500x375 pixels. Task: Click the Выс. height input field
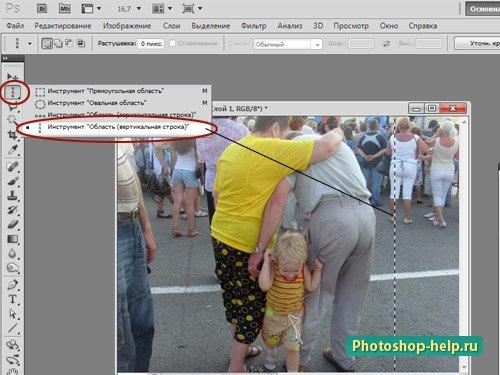point(430,44)
